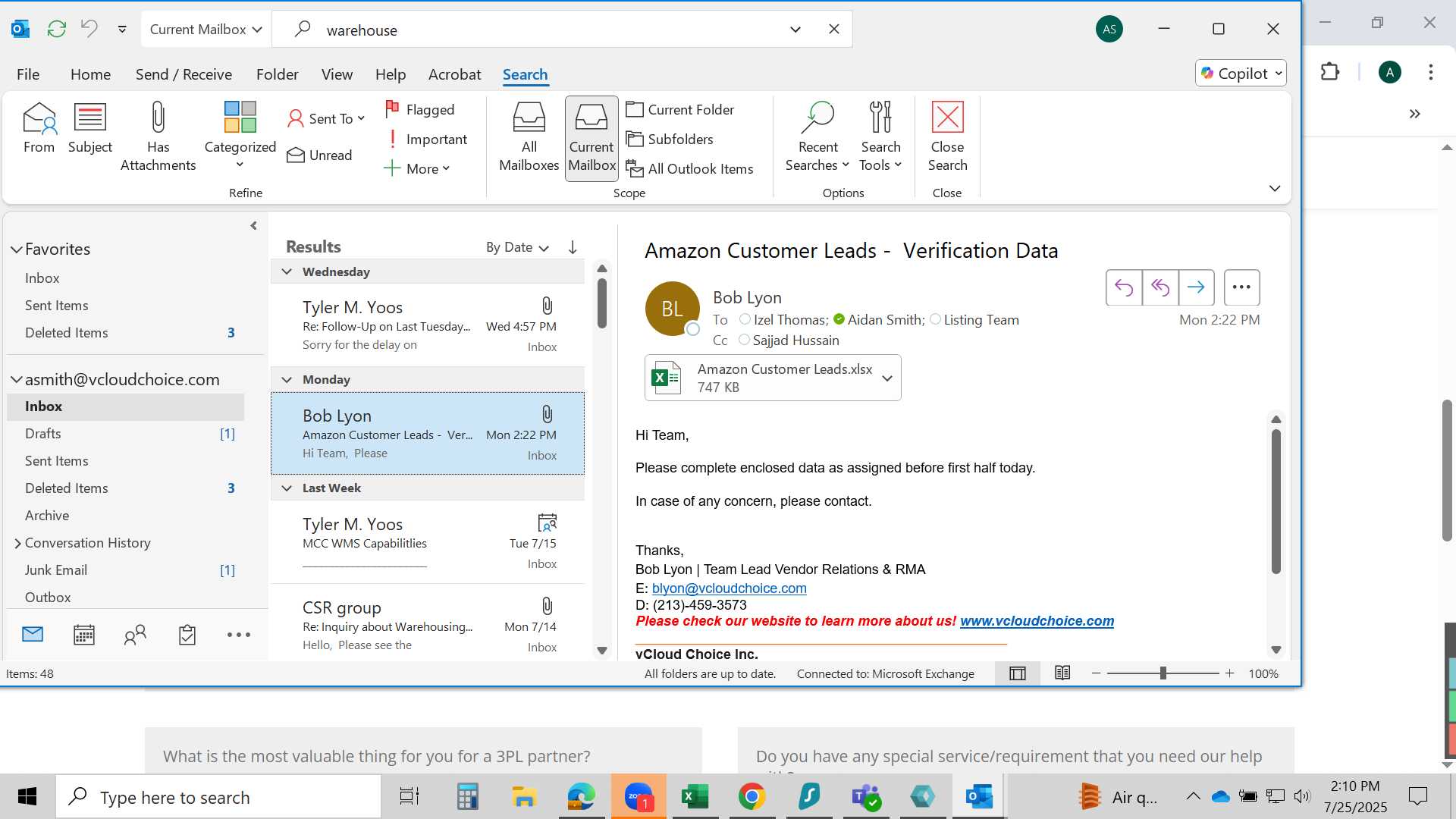Set scope to All Mailboxes
The height and width of the screenshot is (819, 1456).
(529, 136)
